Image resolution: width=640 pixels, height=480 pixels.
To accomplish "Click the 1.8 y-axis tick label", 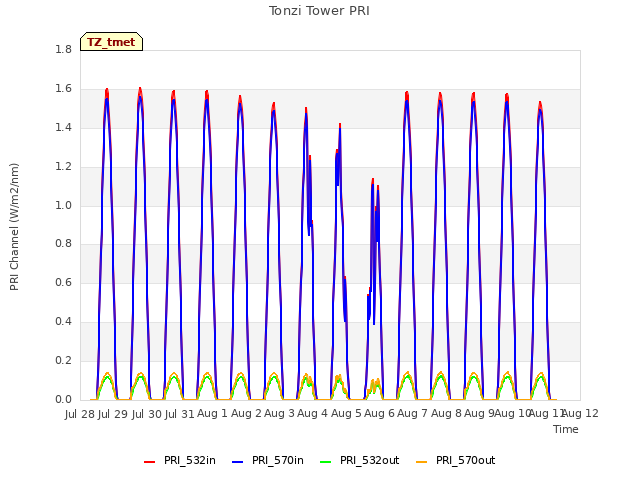I will pyautogui.click(x=64, y=49).
